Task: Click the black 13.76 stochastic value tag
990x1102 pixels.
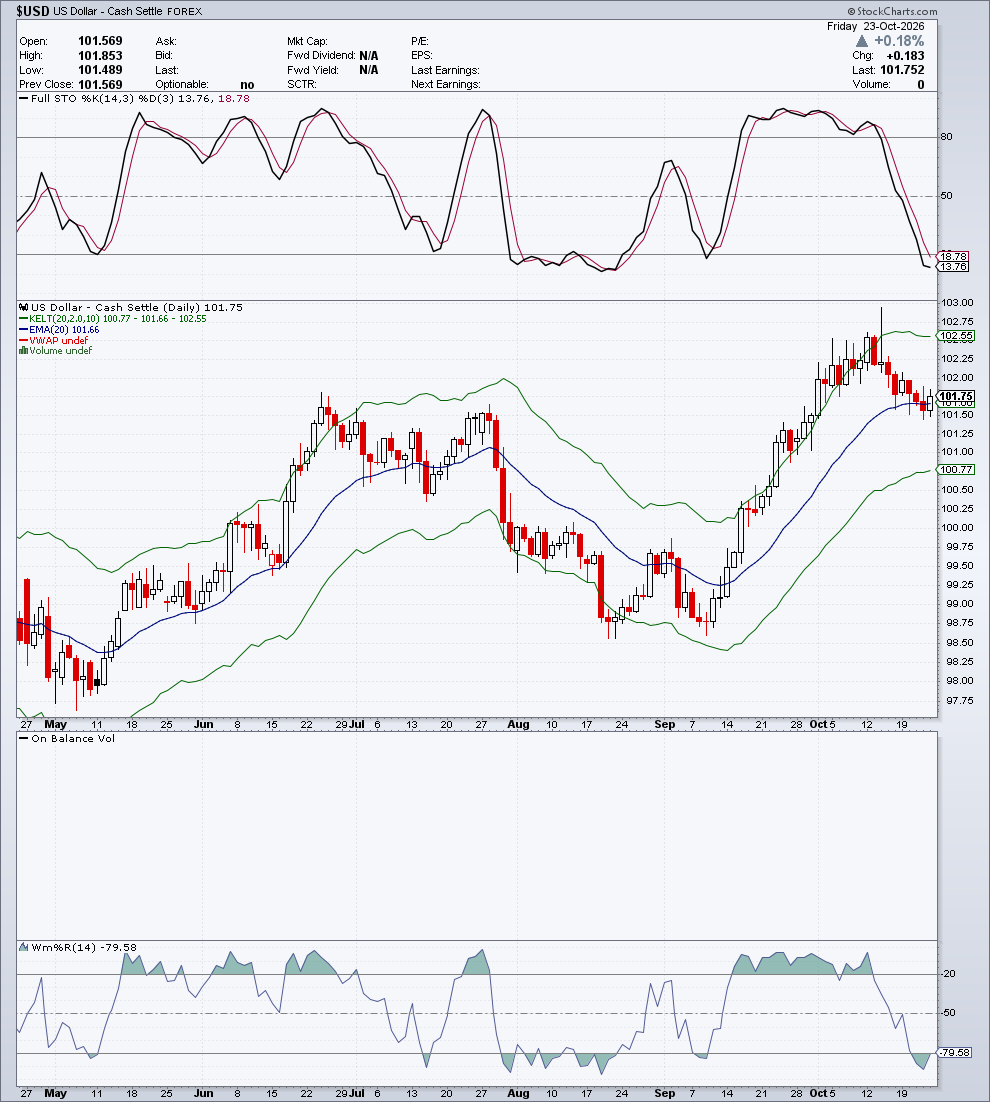Action: pos(953,266)
